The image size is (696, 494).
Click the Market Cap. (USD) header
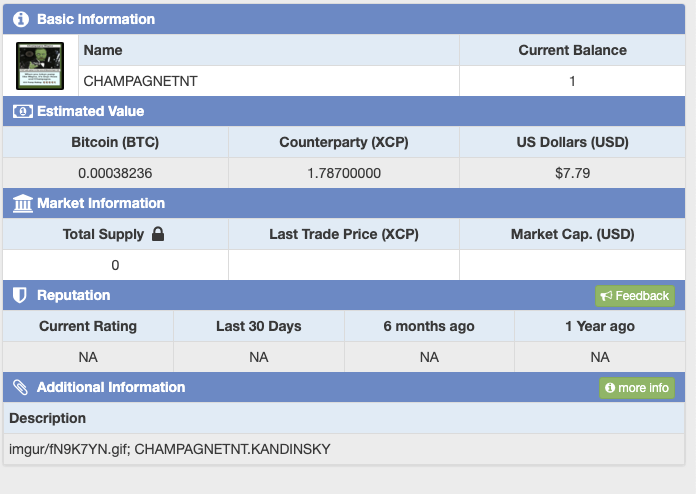pos(572,235)
